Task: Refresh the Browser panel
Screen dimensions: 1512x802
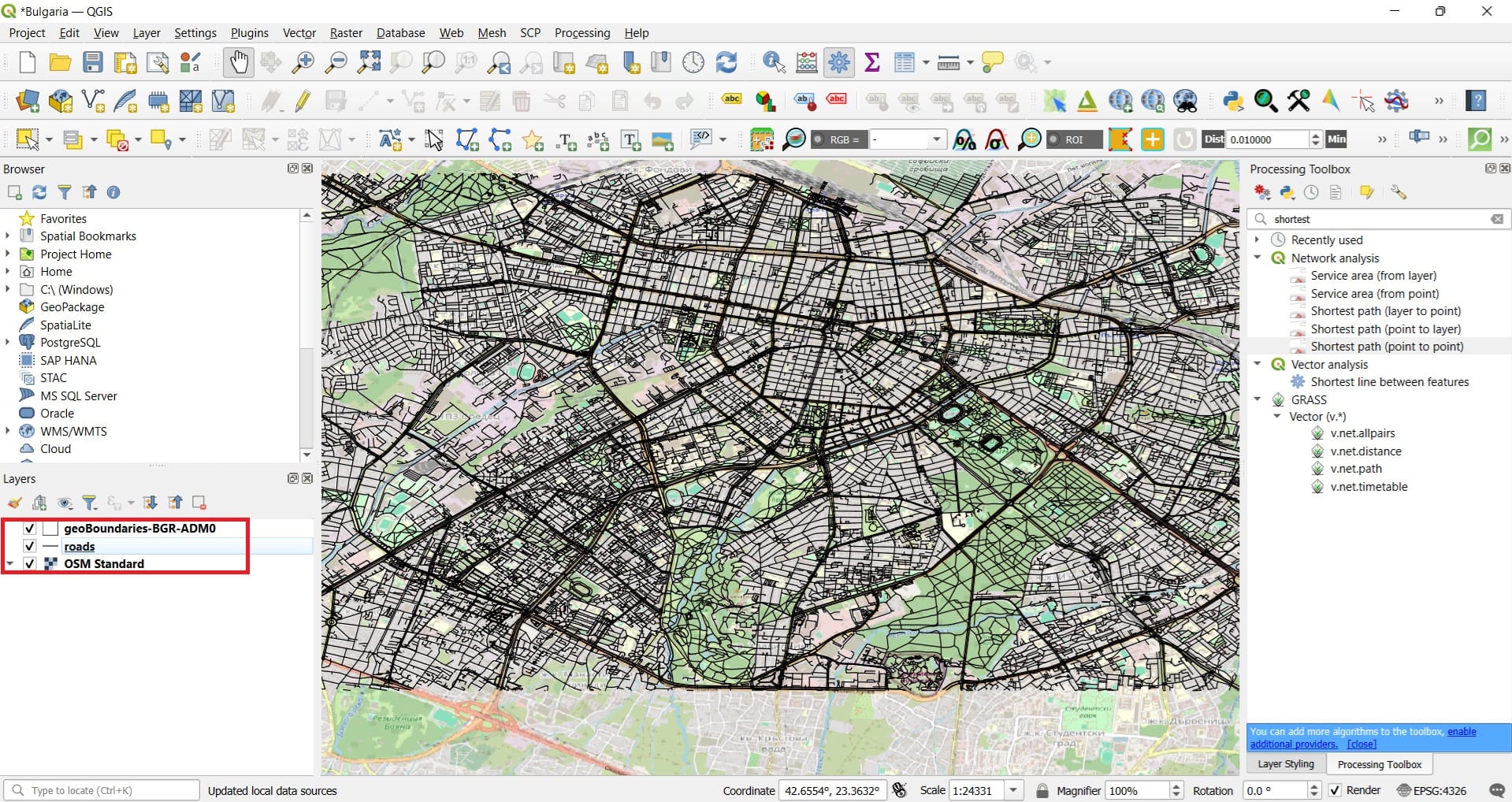Action: point(39,192)
